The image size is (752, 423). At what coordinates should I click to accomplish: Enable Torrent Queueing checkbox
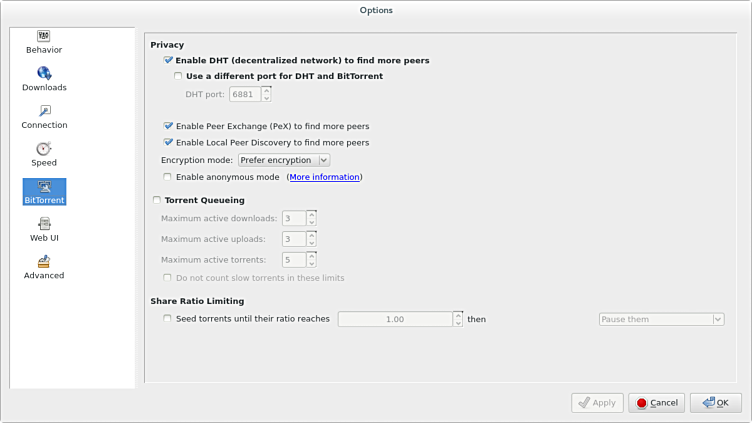[156, 200]
